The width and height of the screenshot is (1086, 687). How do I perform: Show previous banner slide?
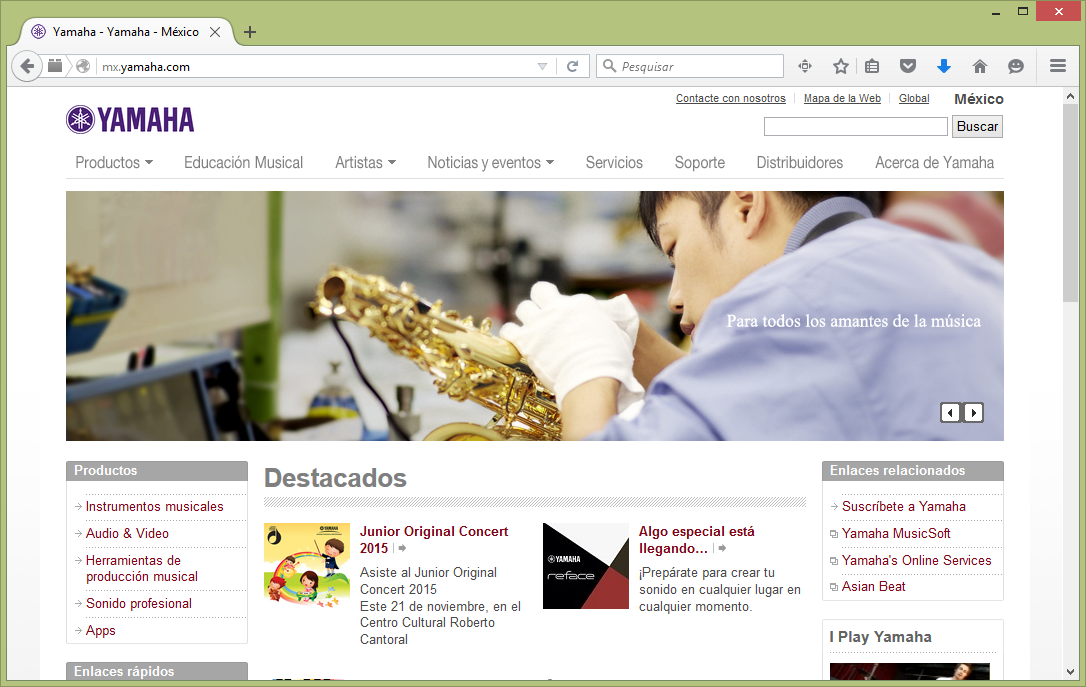(x=951, y=412)
